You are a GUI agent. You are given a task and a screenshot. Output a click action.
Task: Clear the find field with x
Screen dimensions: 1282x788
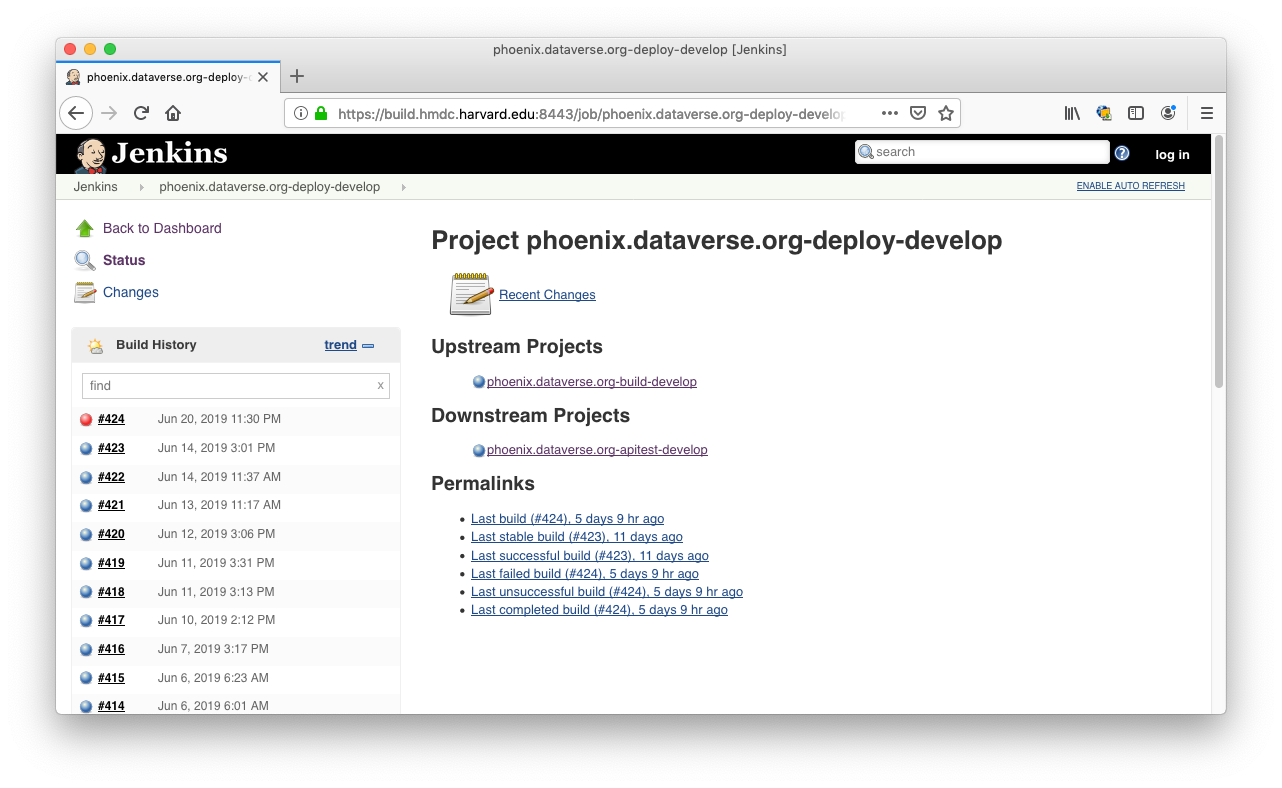pyautogui.click(x=380, y=386)
